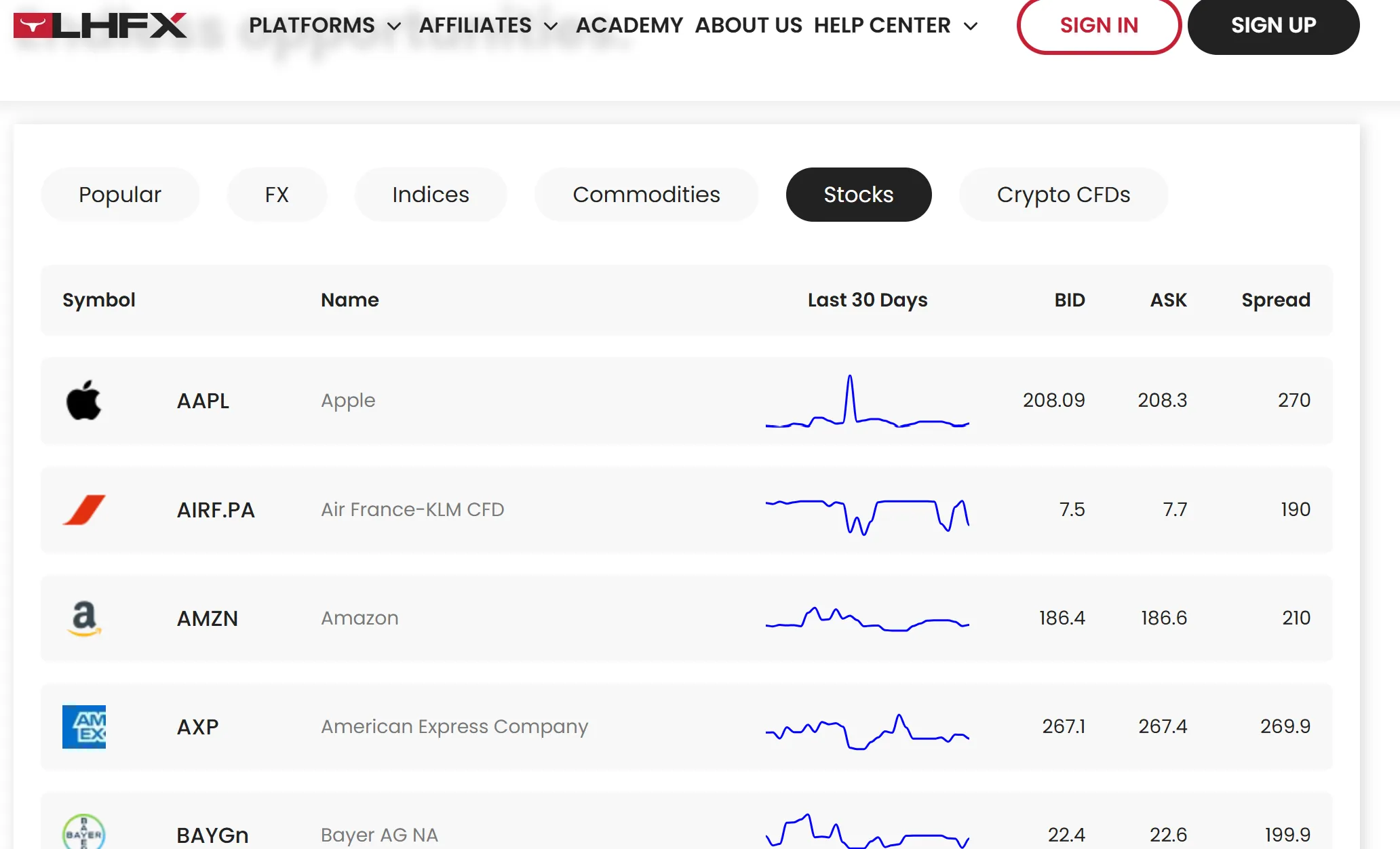Click the Amazon company name

[x=359, y=618]
